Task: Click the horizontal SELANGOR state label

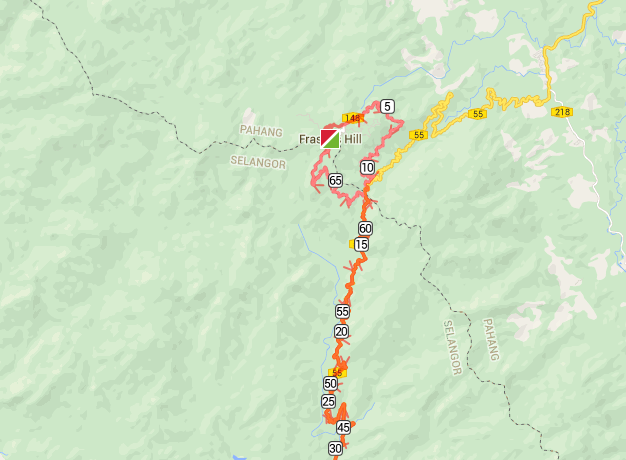Action: (258, 162)
